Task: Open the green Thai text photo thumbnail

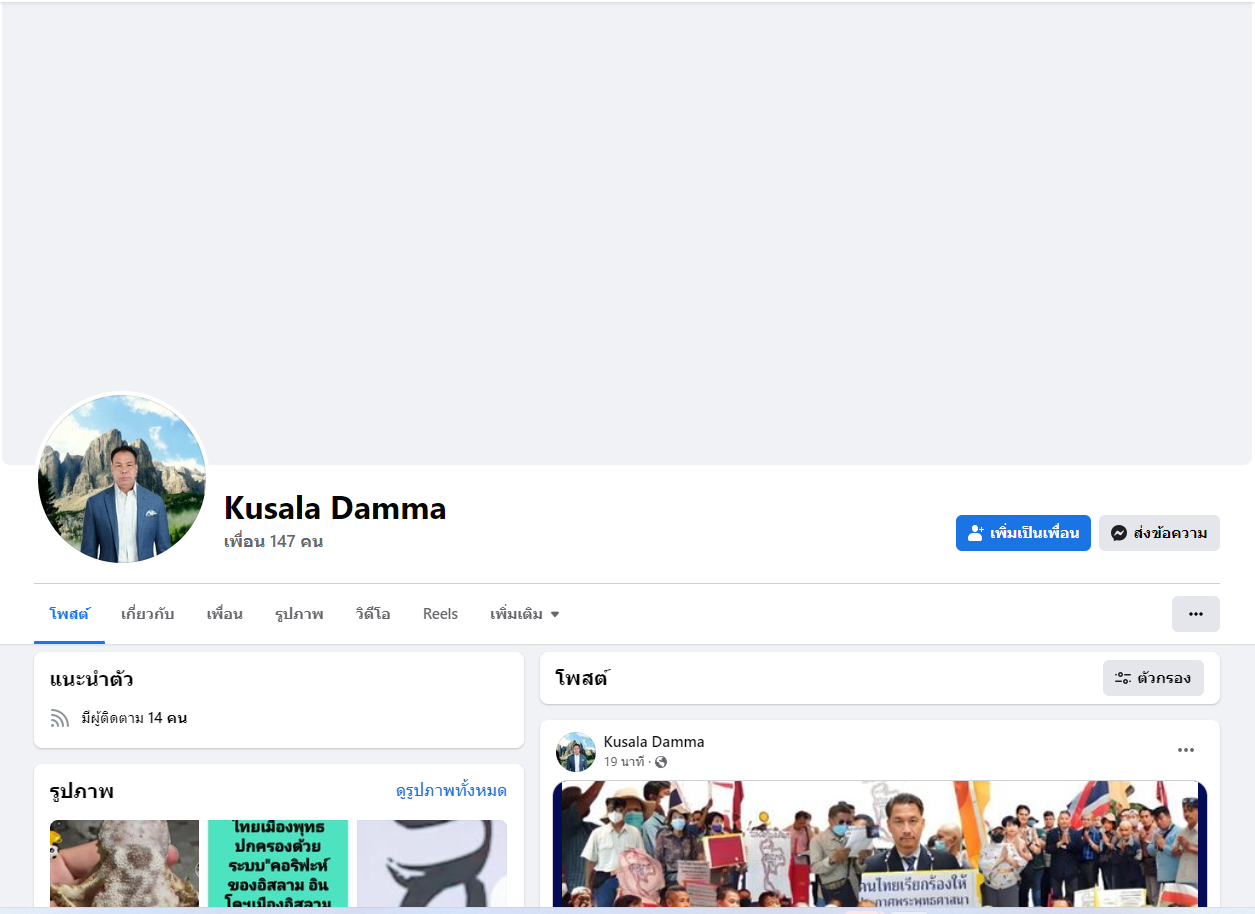Action: tap(278, 866)
